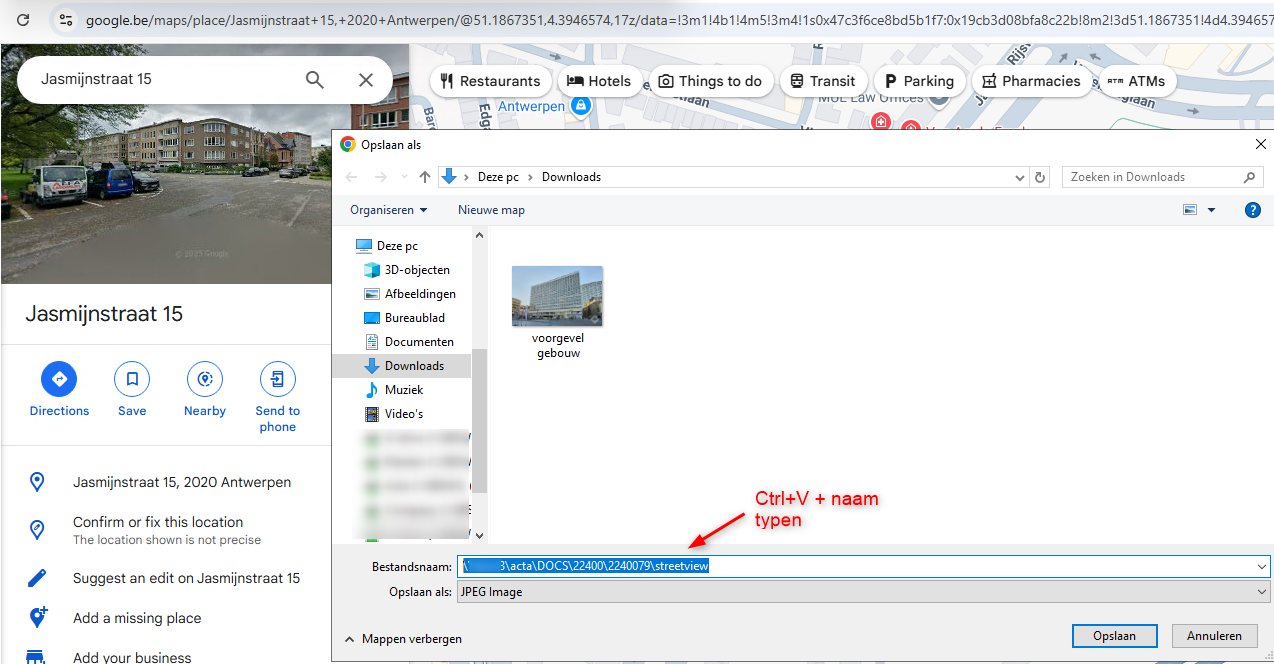Screen dimensions: 1274x664
Task: Click the folder tree scrollbar up arrow
Action: [479, 236]
